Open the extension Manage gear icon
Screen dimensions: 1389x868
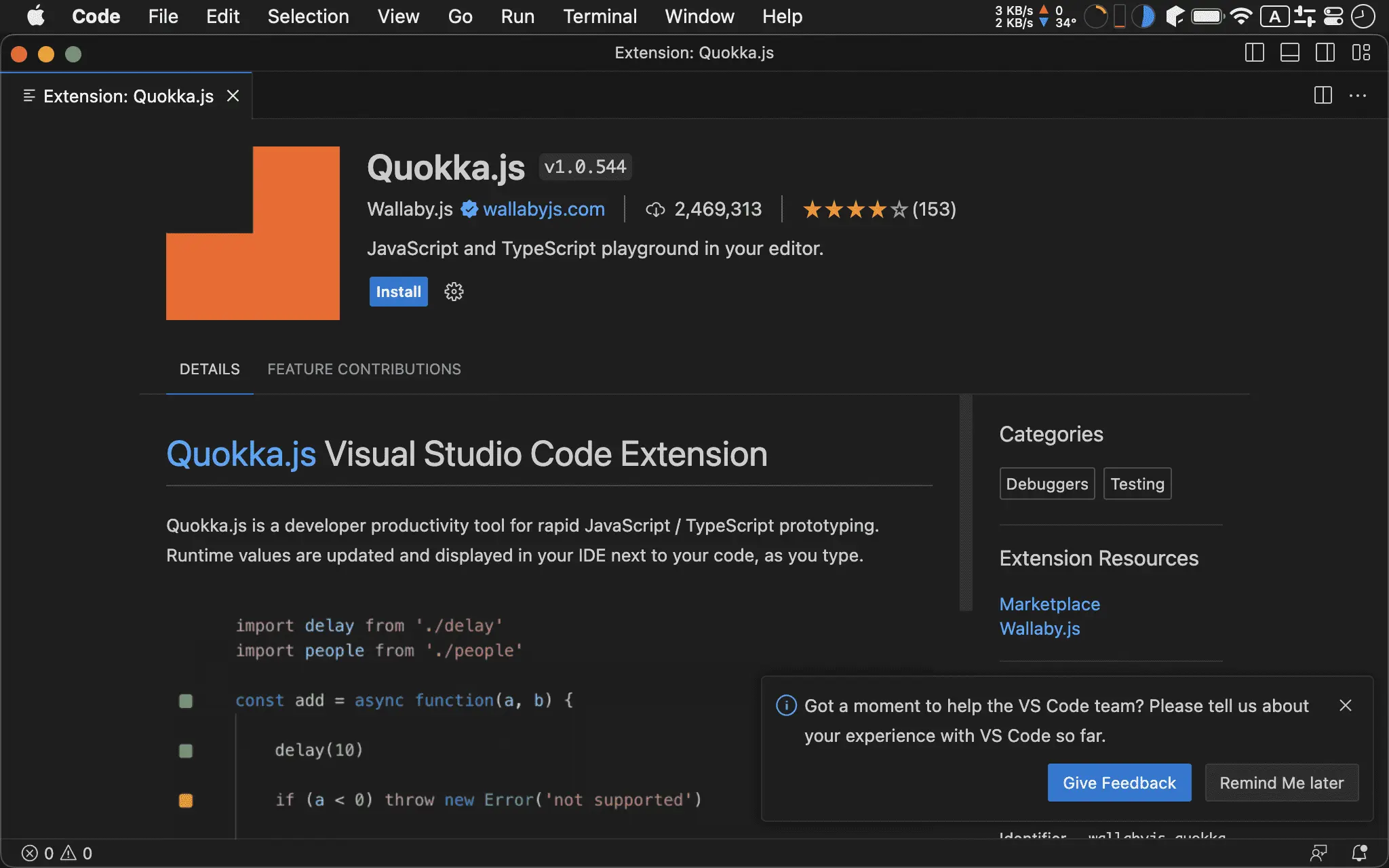click(454, 292)
